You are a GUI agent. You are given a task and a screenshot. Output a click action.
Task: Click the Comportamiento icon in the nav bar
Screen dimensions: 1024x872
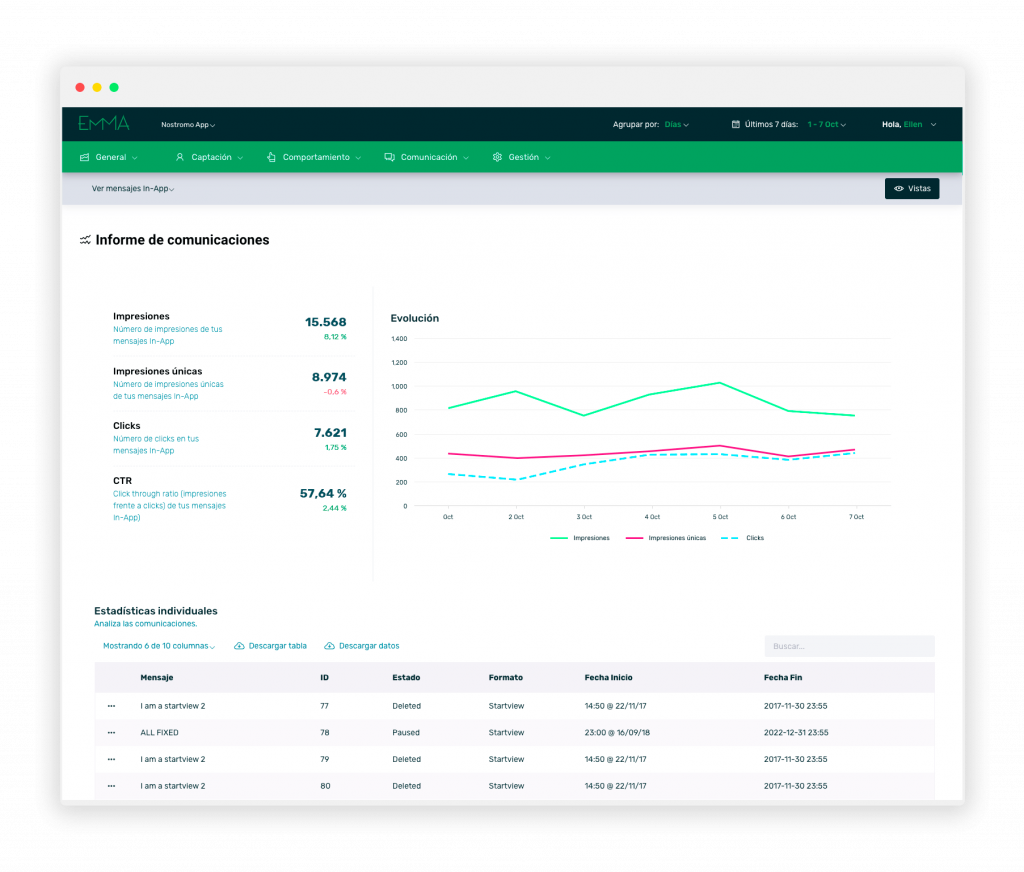coord(270,157)
